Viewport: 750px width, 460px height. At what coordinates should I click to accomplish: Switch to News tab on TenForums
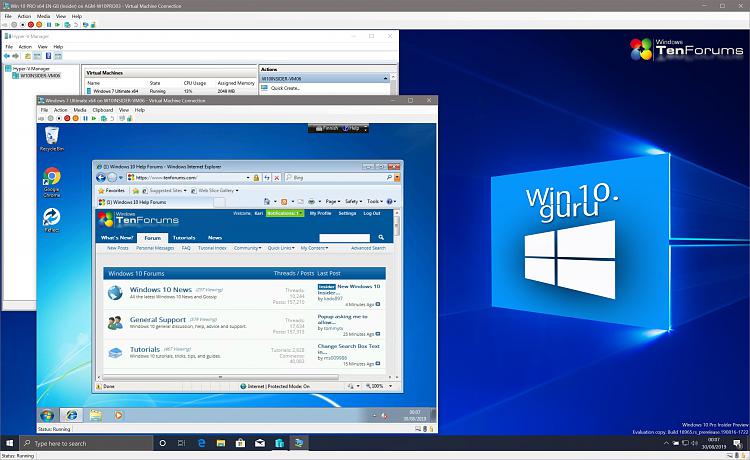215,238
